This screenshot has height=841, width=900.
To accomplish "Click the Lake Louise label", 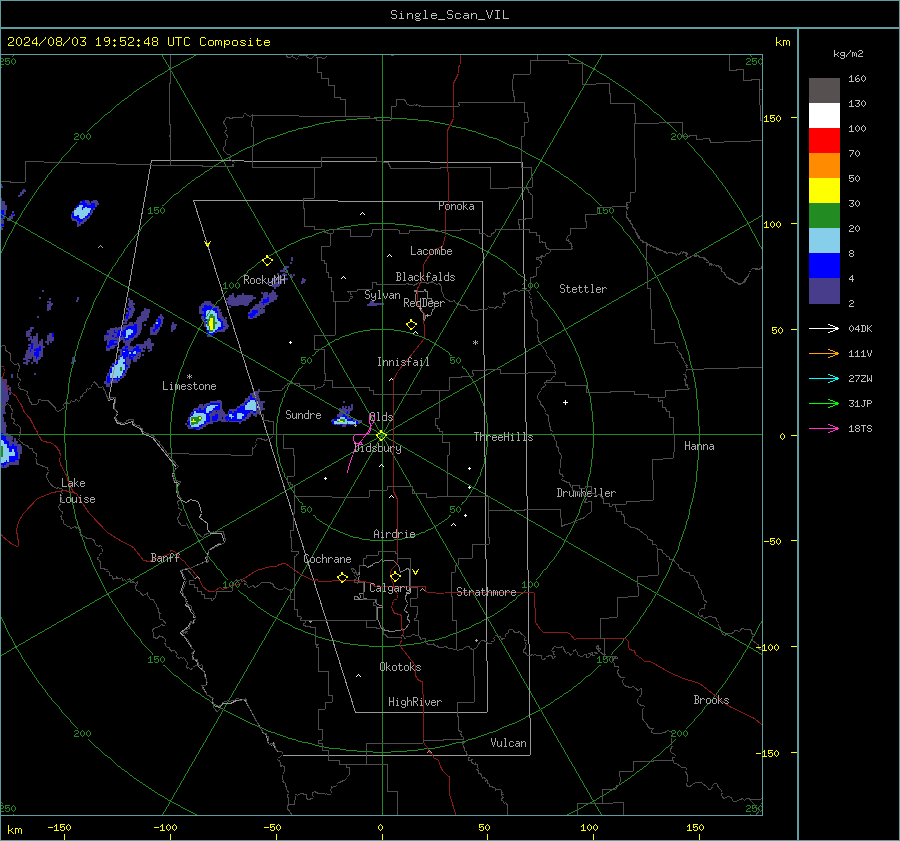I will 77,491.
